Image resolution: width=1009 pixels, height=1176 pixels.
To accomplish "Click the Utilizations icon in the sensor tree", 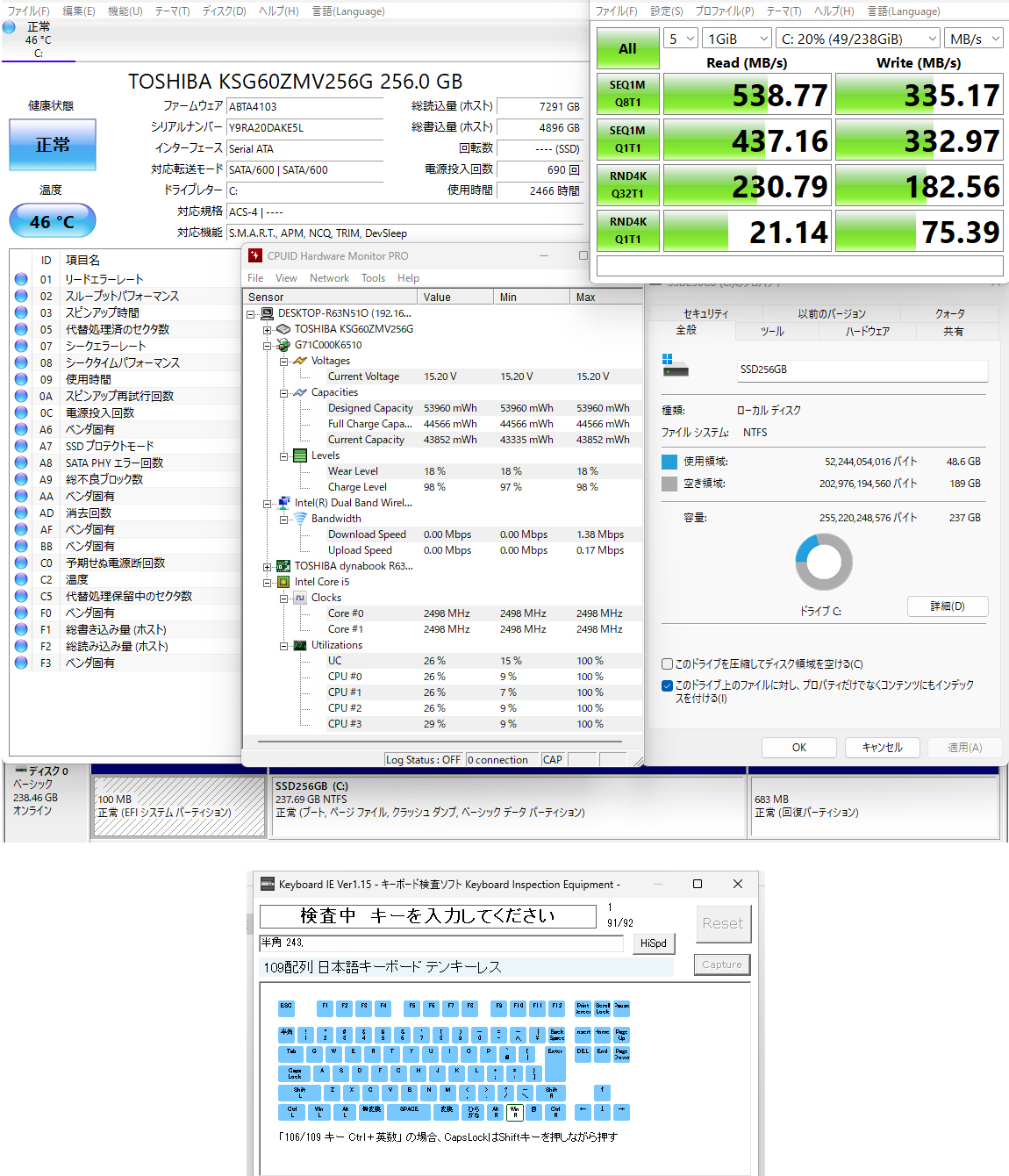I will (300, 645).
